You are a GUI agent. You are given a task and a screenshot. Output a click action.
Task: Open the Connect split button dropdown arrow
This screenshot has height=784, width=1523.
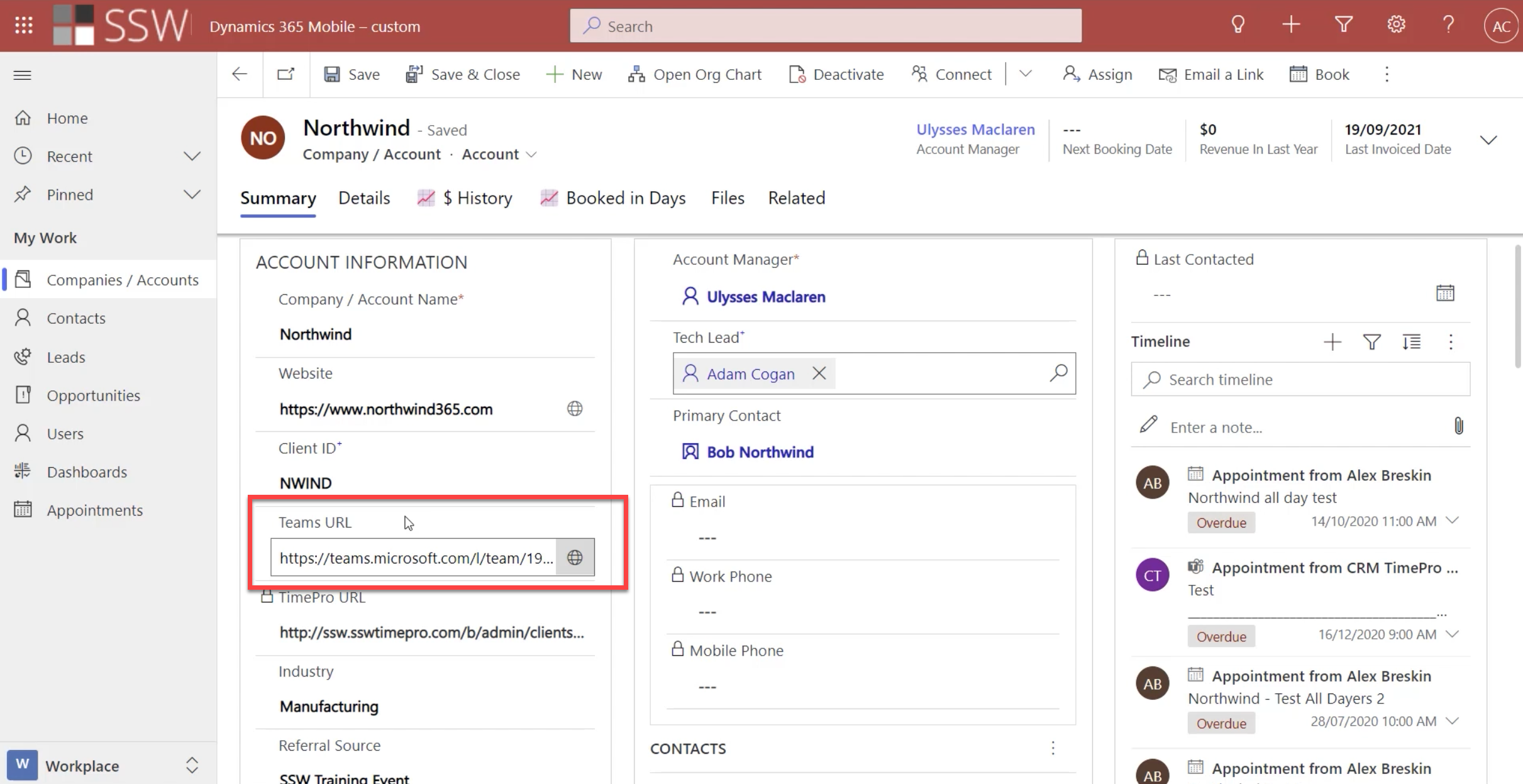click(x=1025, y=74)
